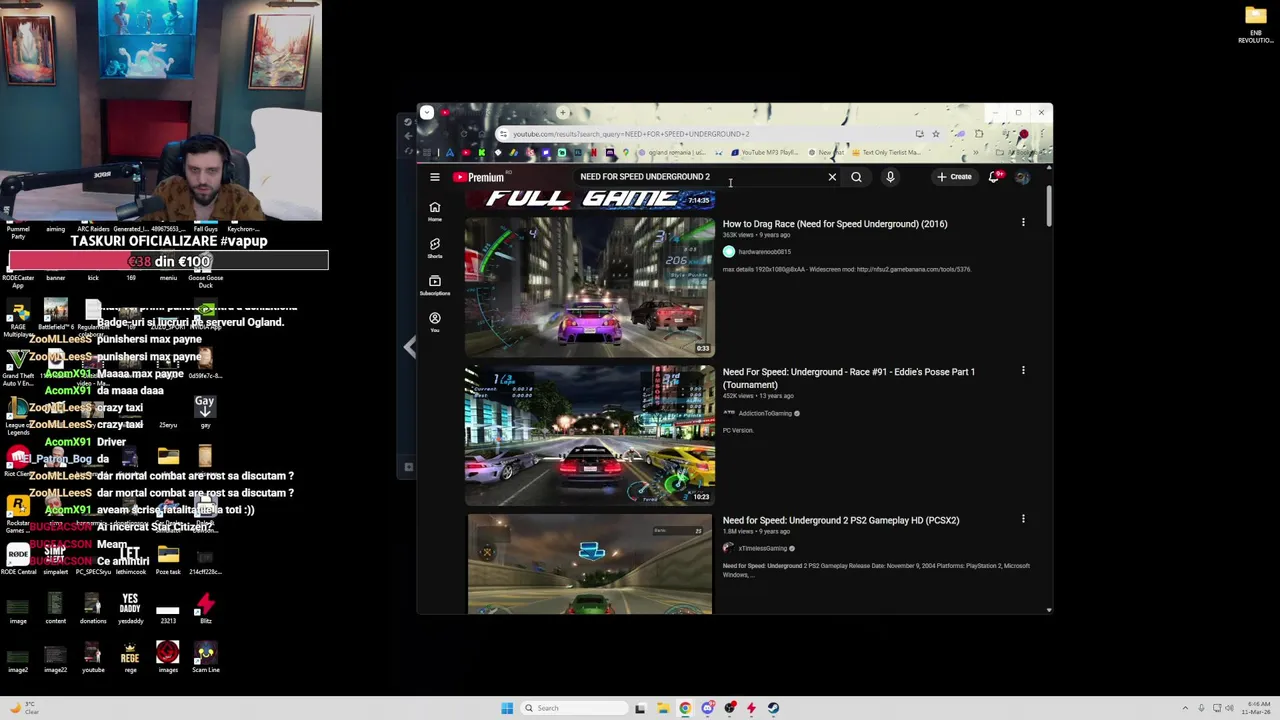
Task: Play Race #91 Eddie's Posse thumbnail
Action: pos(590,435)
